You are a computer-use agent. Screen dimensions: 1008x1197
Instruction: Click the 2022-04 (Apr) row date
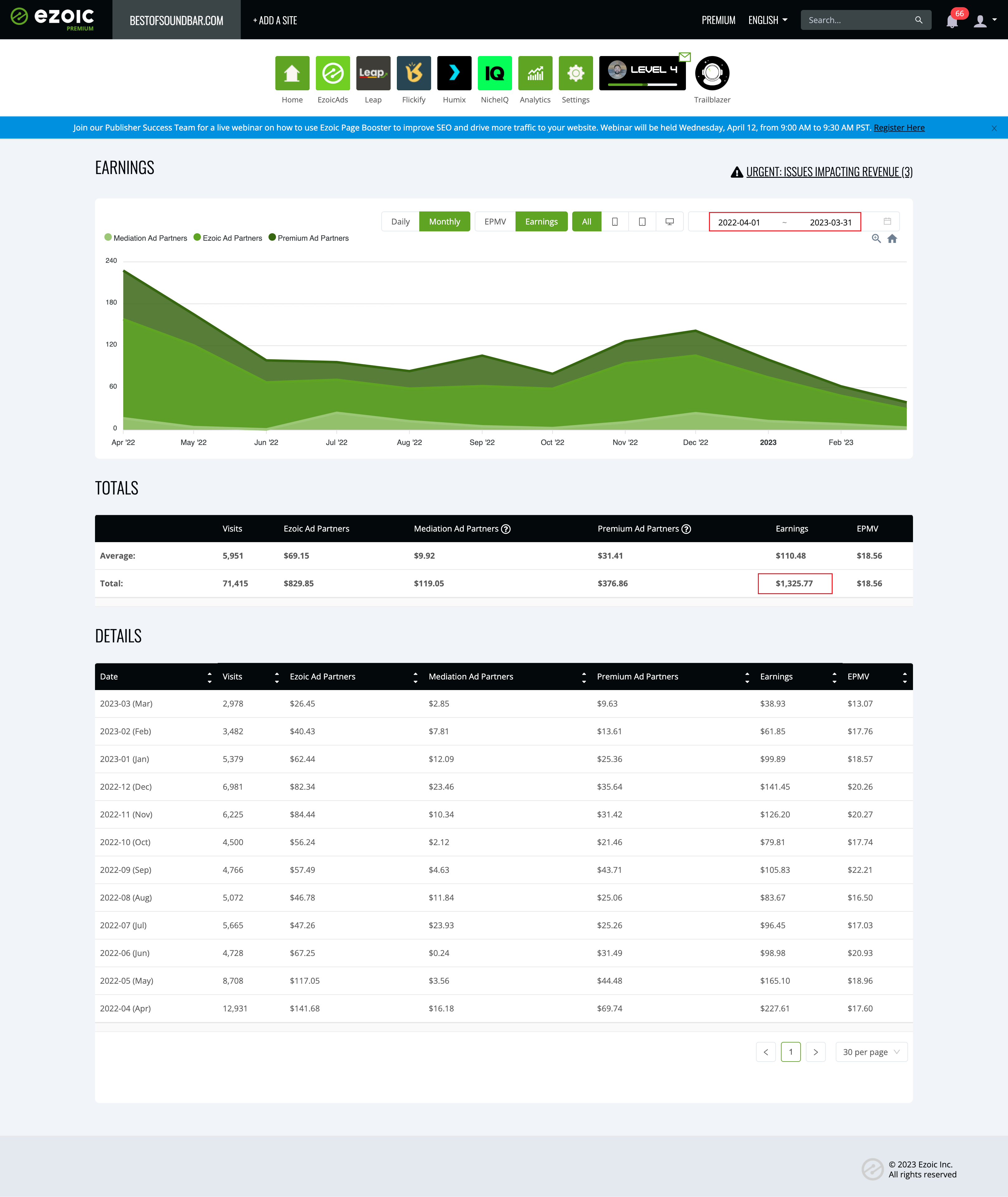(125, 1009)
